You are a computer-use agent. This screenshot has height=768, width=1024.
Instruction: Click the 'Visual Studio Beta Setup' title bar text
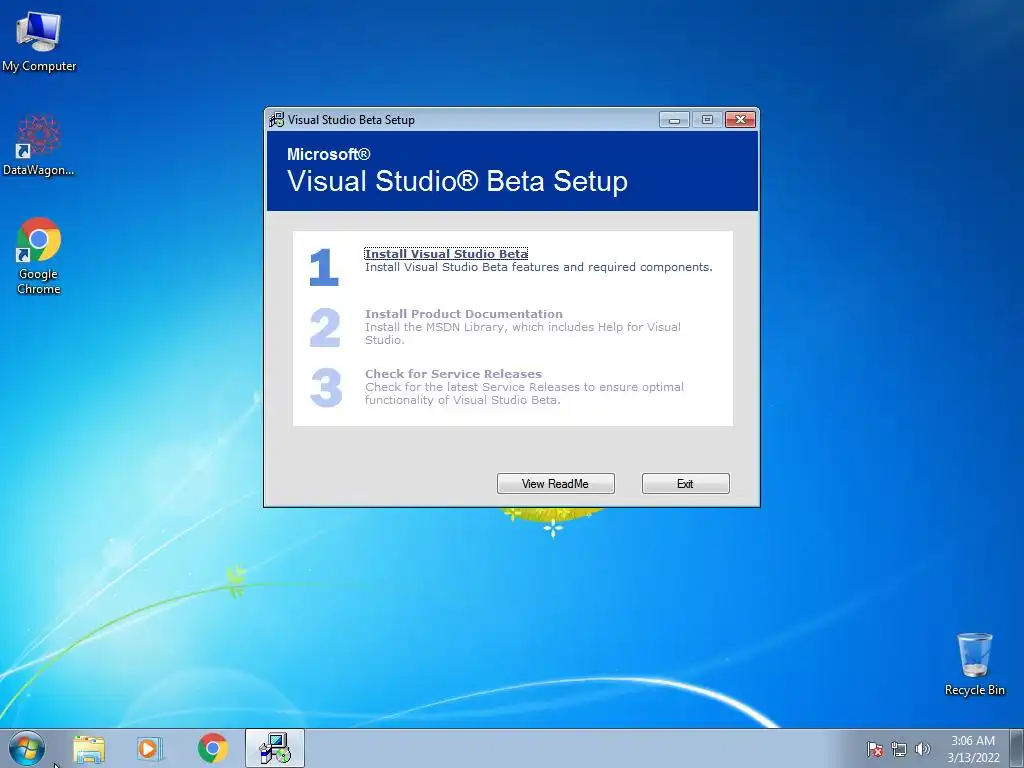tap(351, 120)
